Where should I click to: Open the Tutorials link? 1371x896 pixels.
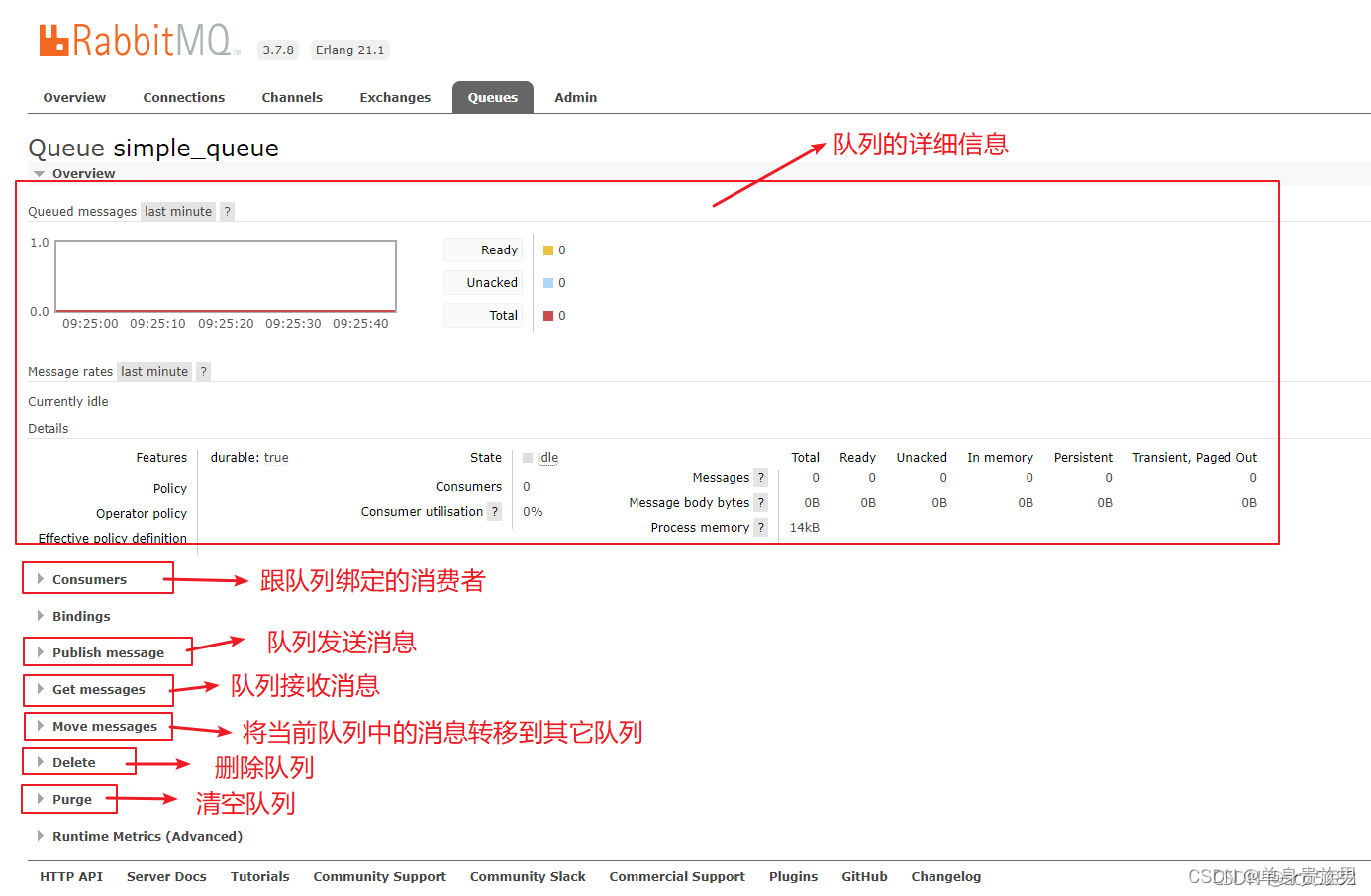coord(260,876)
